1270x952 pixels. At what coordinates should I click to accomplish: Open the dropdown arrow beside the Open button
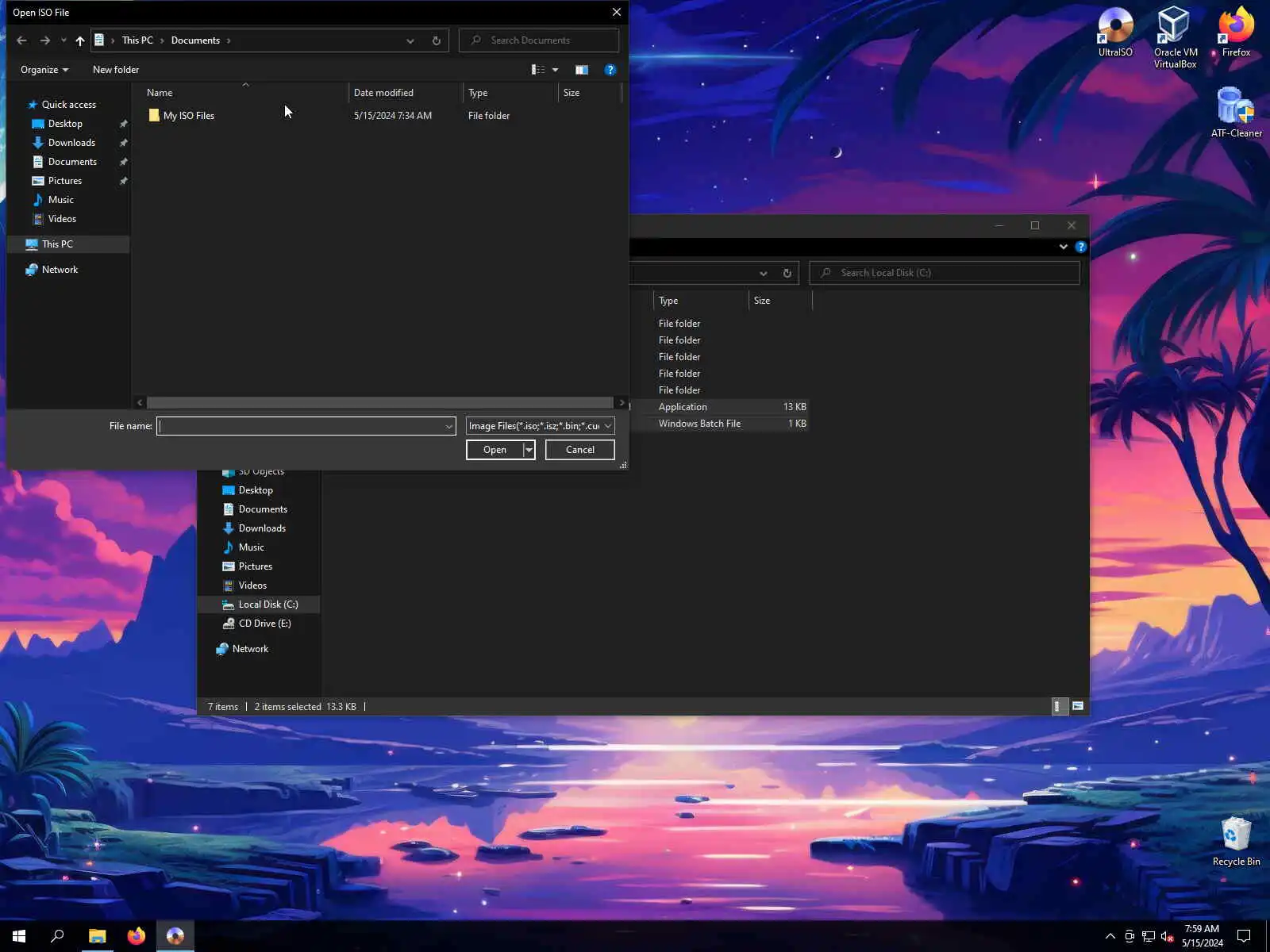[529, 450]
